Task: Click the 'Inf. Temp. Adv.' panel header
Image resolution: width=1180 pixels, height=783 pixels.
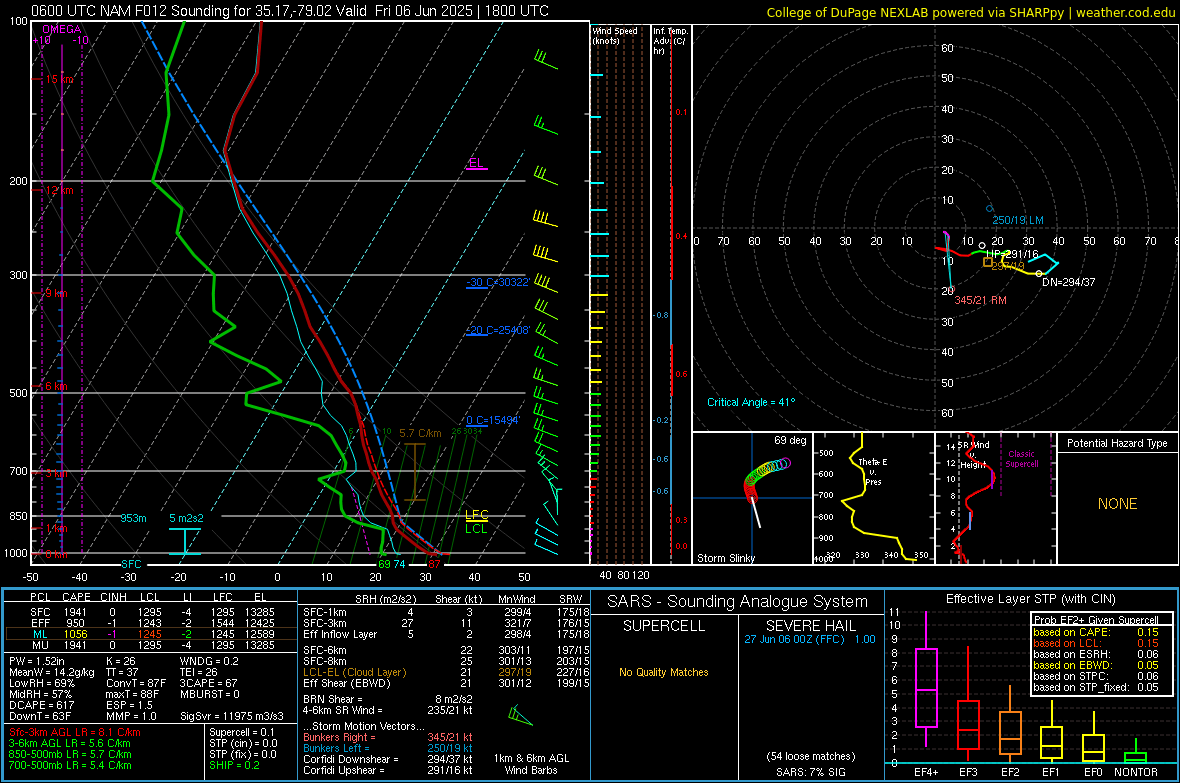Action: click(x=670, y=41)
